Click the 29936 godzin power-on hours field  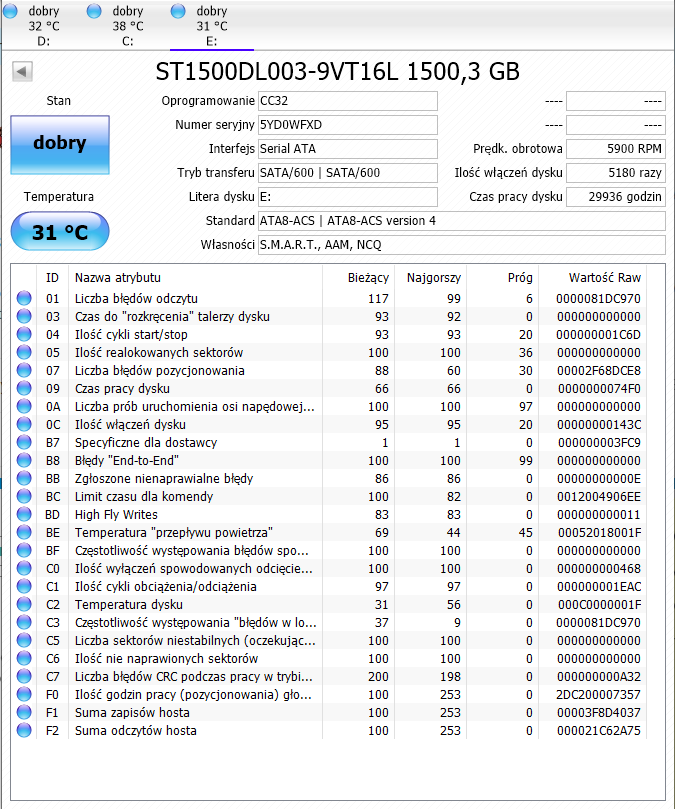pos(616,197)
